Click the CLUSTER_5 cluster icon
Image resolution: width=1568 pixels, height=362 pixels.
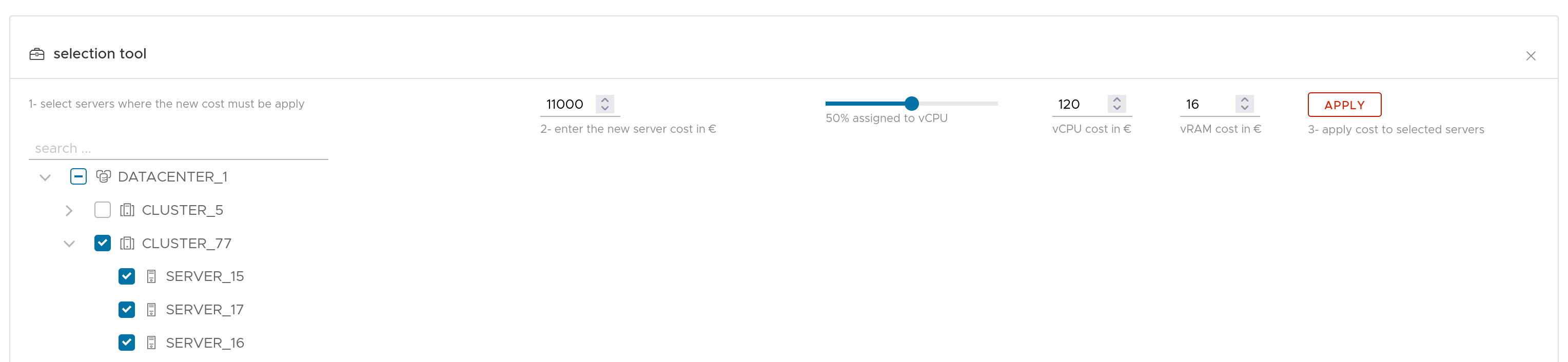[x=127, y=210]
